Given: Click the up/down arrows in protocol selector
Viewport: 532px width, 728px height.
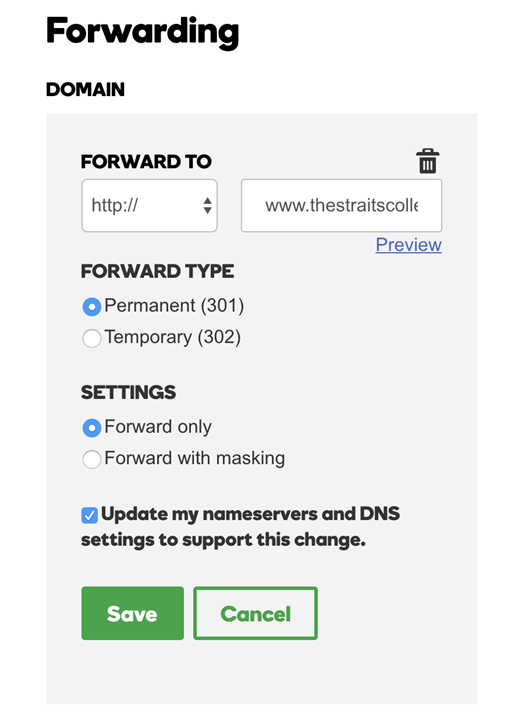Looking at the screenshot, I should pos(208,206).
